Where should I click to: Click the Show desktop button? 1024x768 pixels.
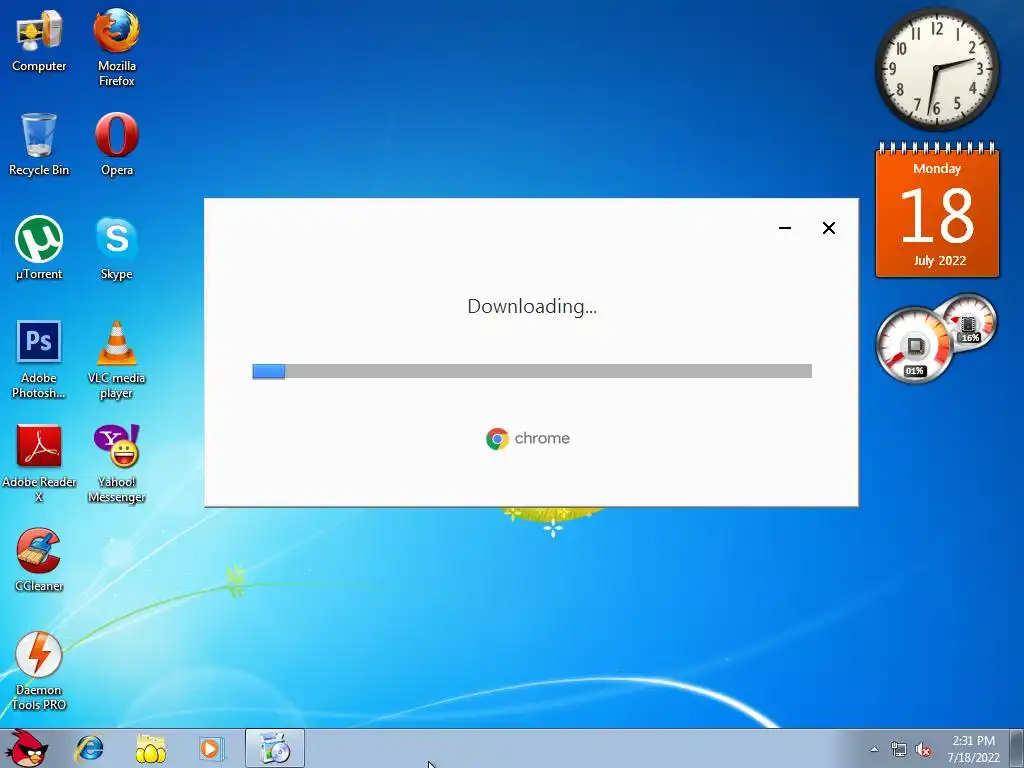[x=1017, y=748]
